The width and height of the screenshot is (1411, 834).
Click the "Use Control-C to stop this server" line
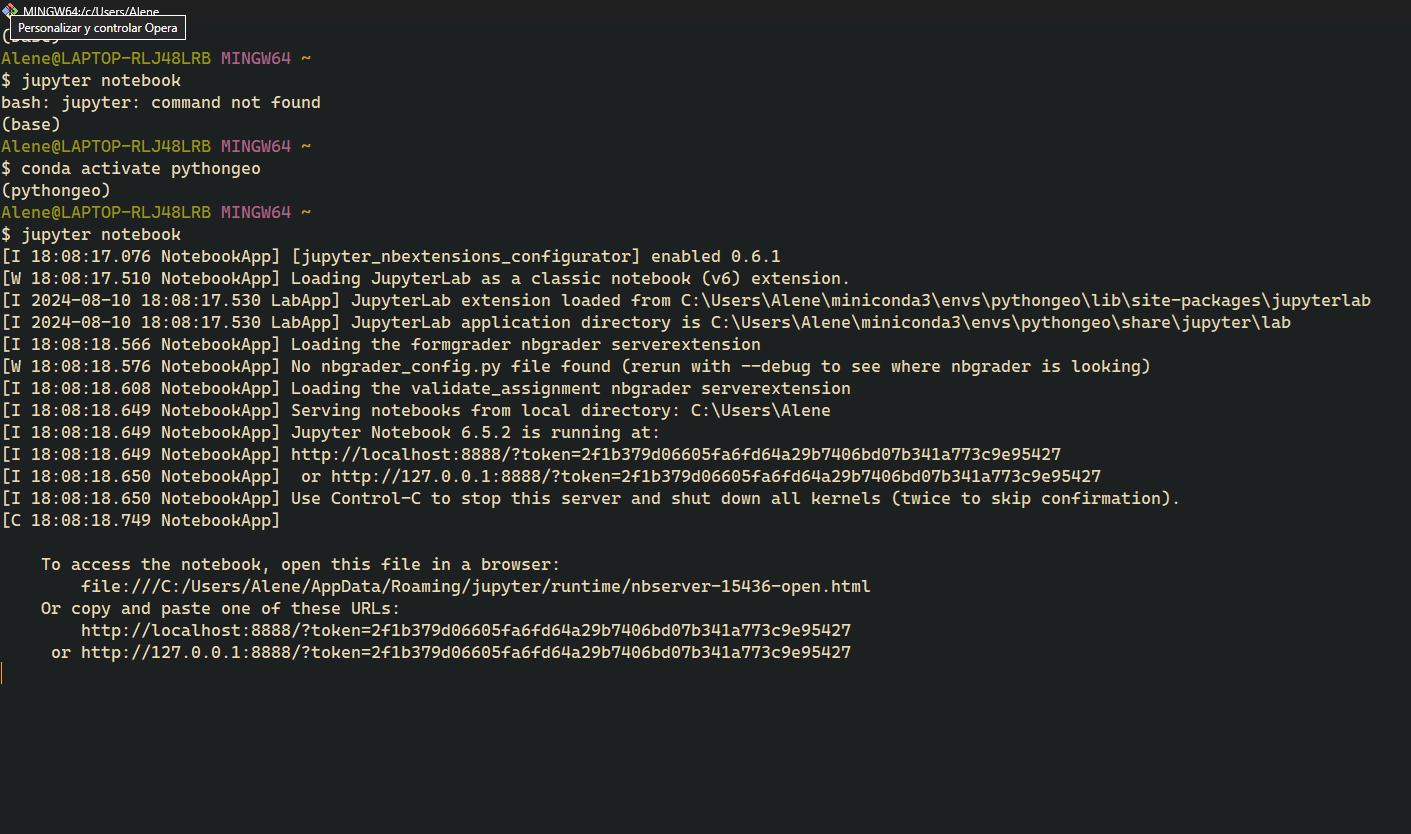pos(735,498)
